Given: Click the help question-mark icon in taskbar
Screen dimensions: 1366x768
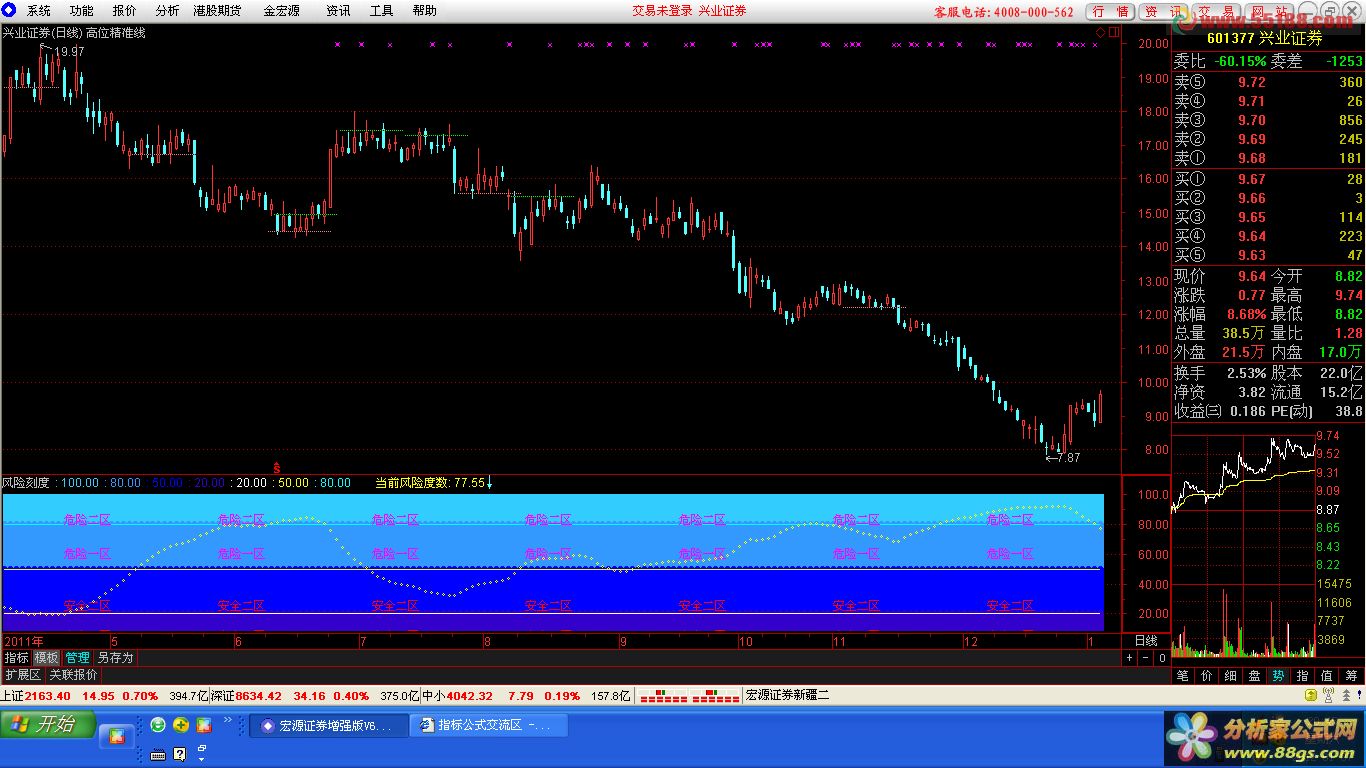Looking at the screenshot, I should tap(180, 754).
